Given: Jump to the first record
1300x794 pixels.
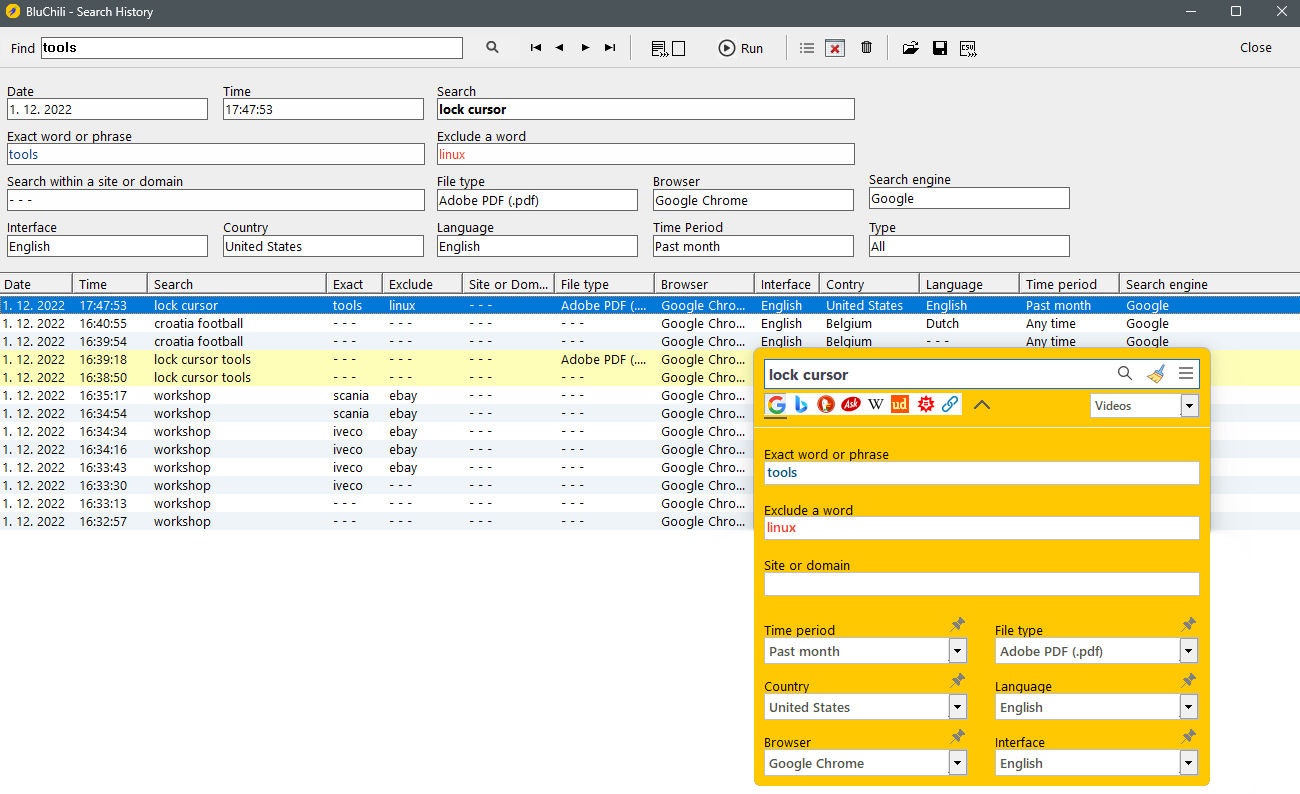Looking at the screenshot, I should [536, 48].
